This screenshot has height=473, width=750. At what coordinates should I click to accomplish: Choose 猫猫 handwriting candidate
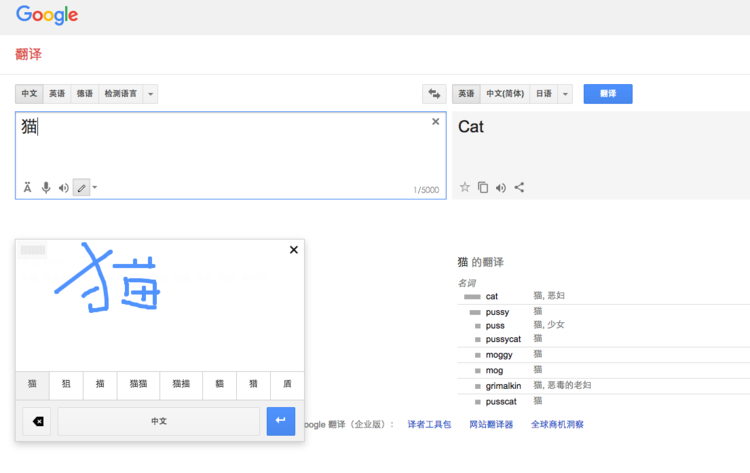coord(138,384)
